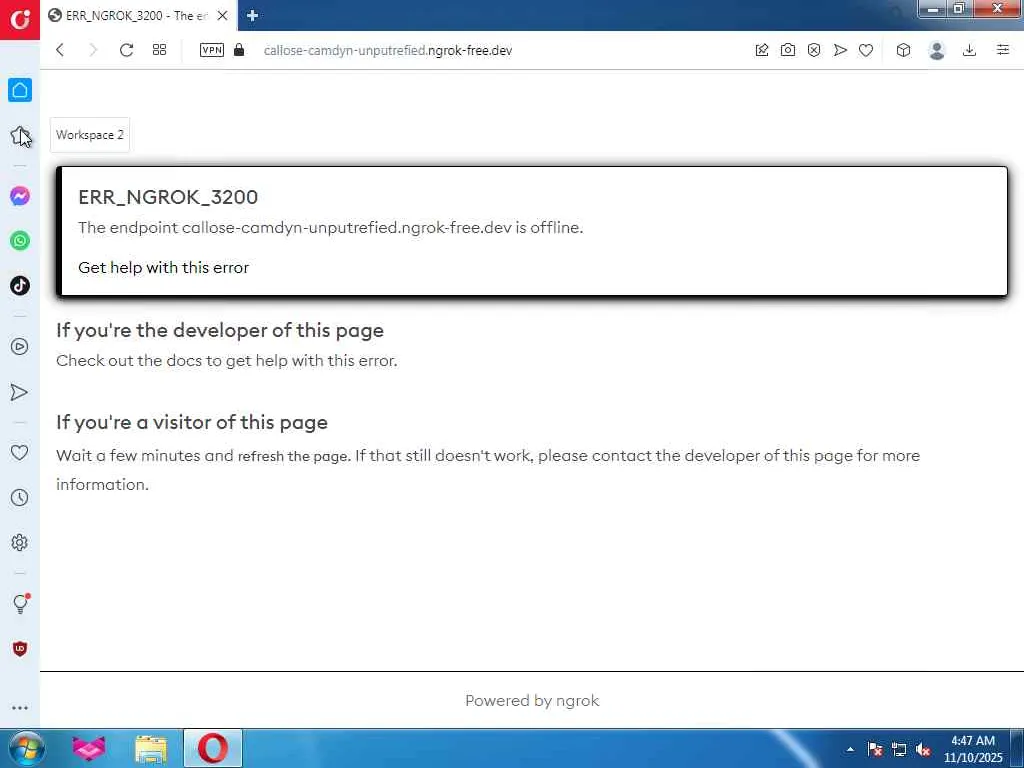Image resolution: width=1024 pixels, height=768 pixels.
Task: Click the Opera taskbar button
Action: point(212,748)
